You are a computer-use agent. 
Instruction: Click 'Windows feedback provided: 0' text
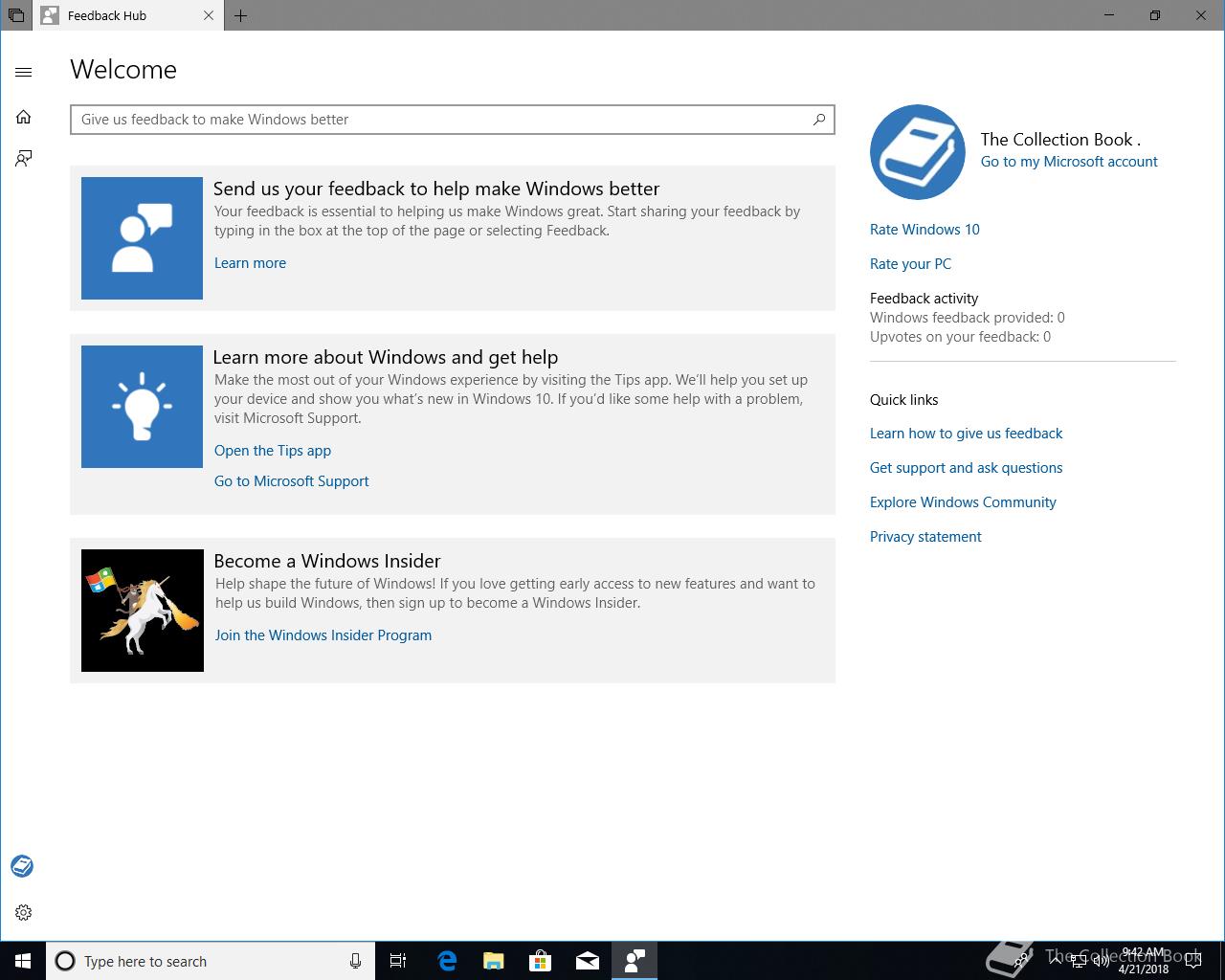[x=968, y=318]
